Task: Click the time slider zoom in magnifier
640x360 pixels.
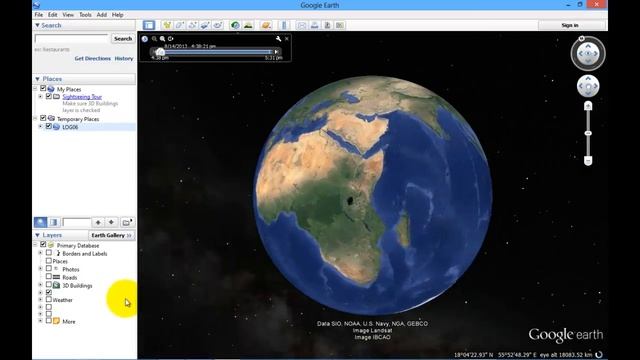Action: [162, 39]
